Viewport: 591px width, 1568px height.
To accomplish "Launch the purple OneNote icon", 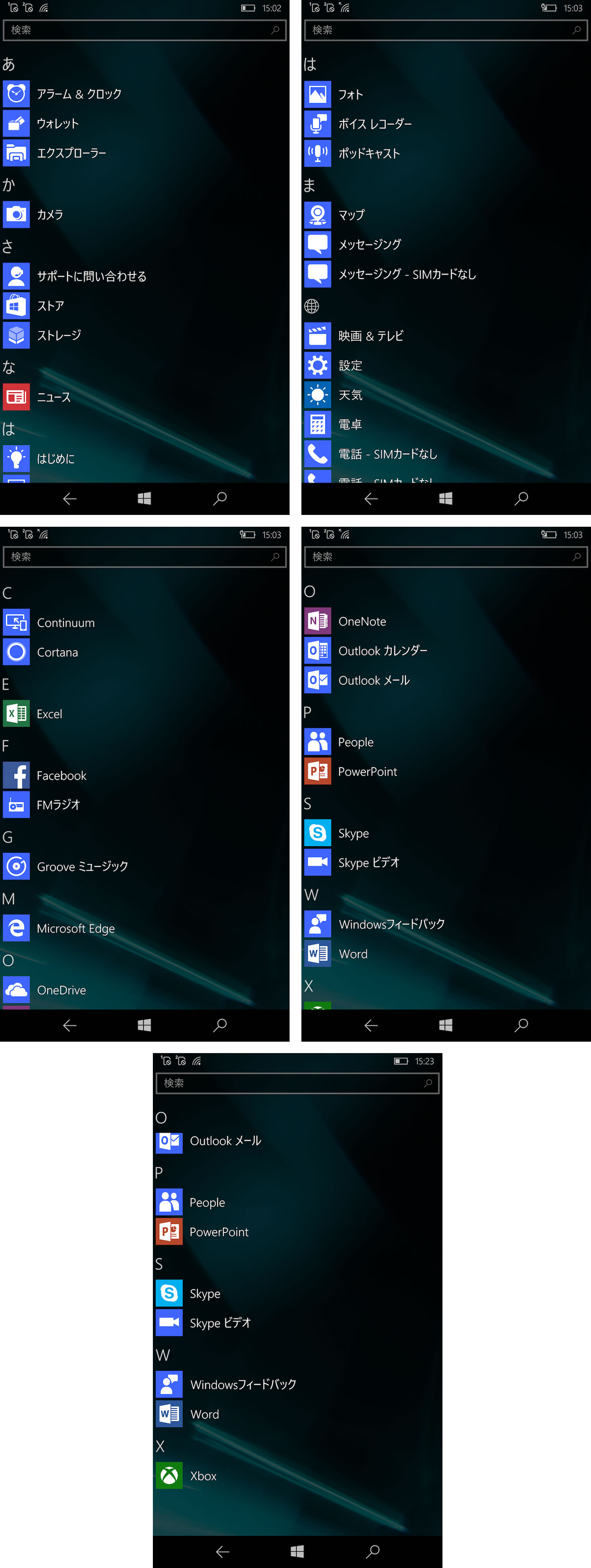I will [x=318, y=621].
